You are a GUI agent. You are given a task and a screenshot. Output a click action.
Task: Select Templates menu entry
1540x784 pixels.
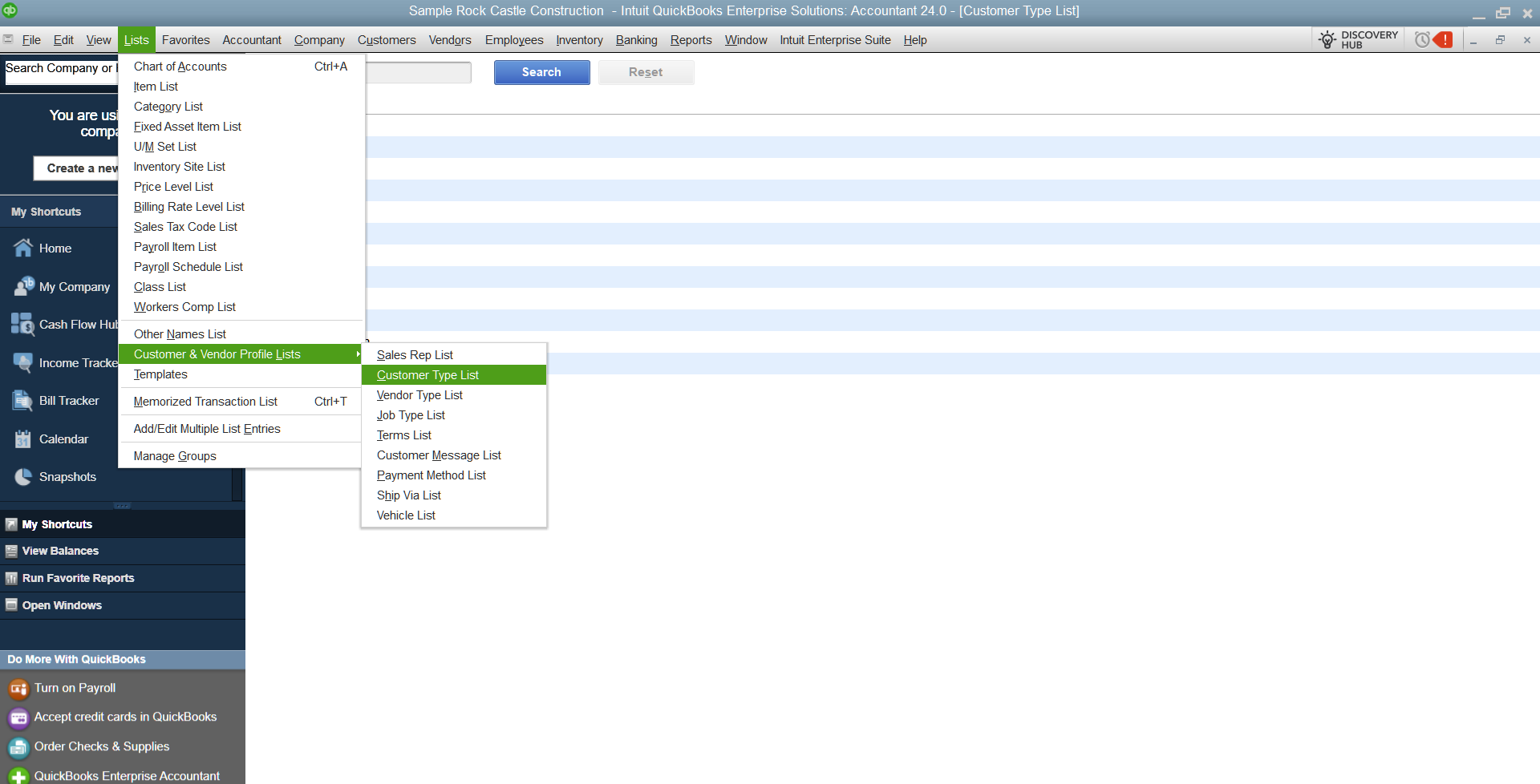tap(241, 374)
